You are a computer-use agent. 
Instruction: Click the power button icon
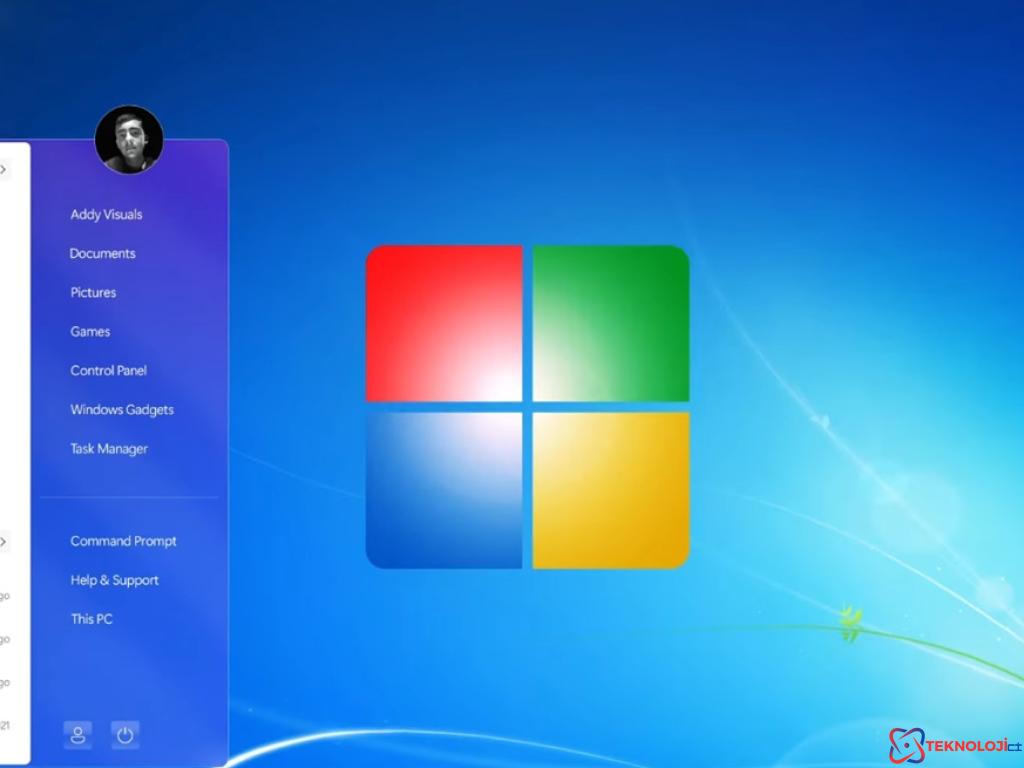pos(125,735)
